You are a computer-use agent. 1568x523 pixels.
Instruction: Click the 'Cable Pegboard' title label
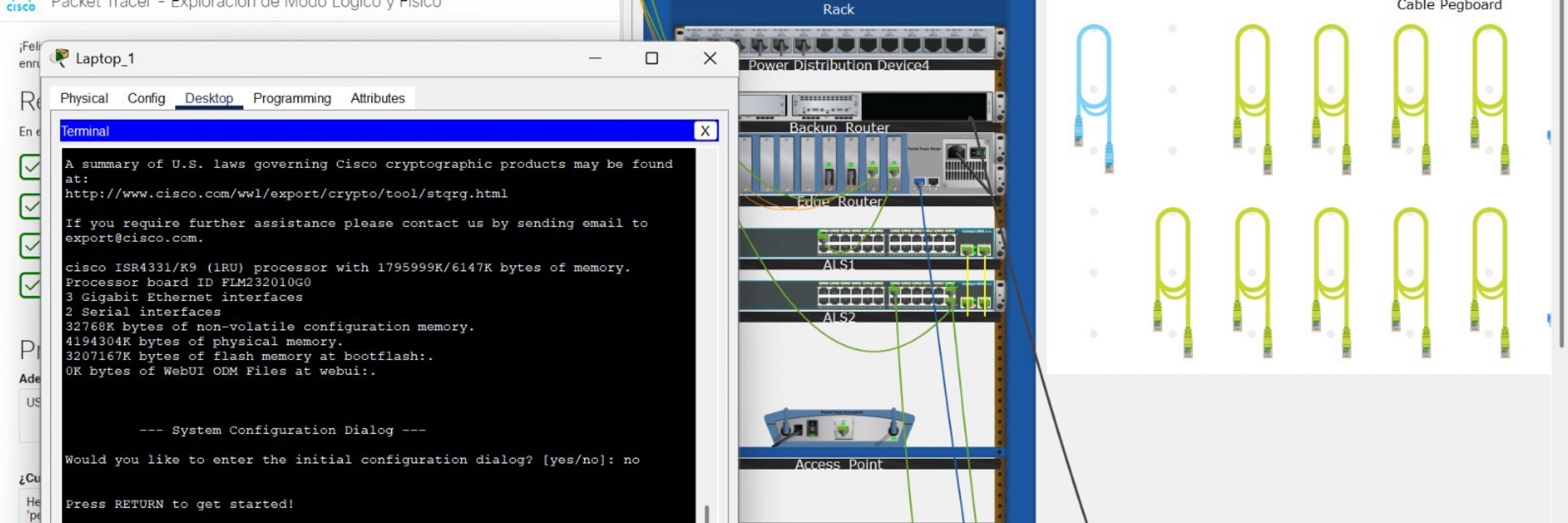[1449, 5]
